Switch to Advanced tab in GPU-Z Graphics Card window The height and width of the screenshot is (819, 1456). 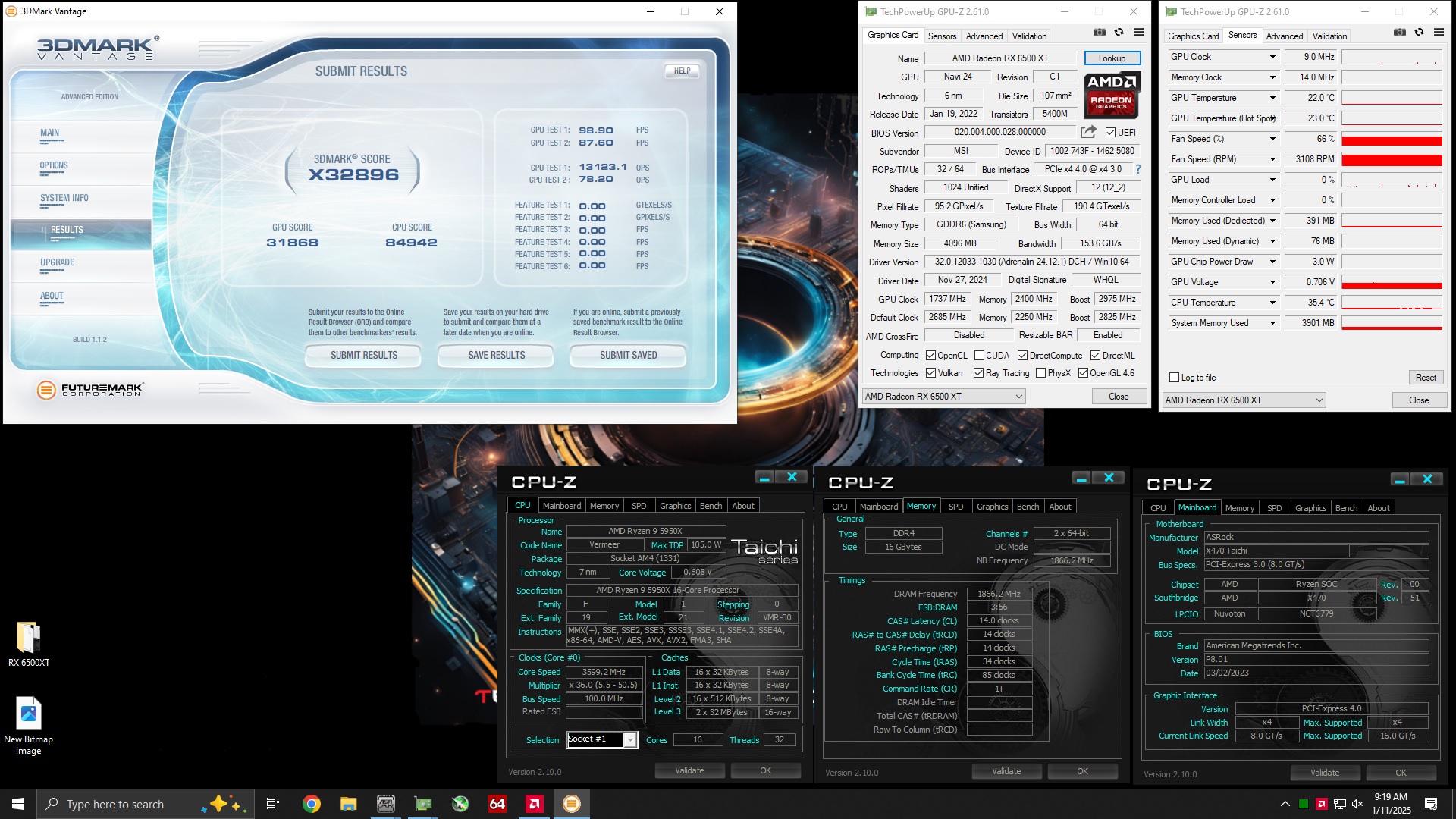pyautogui.click(x=984, y=36)
